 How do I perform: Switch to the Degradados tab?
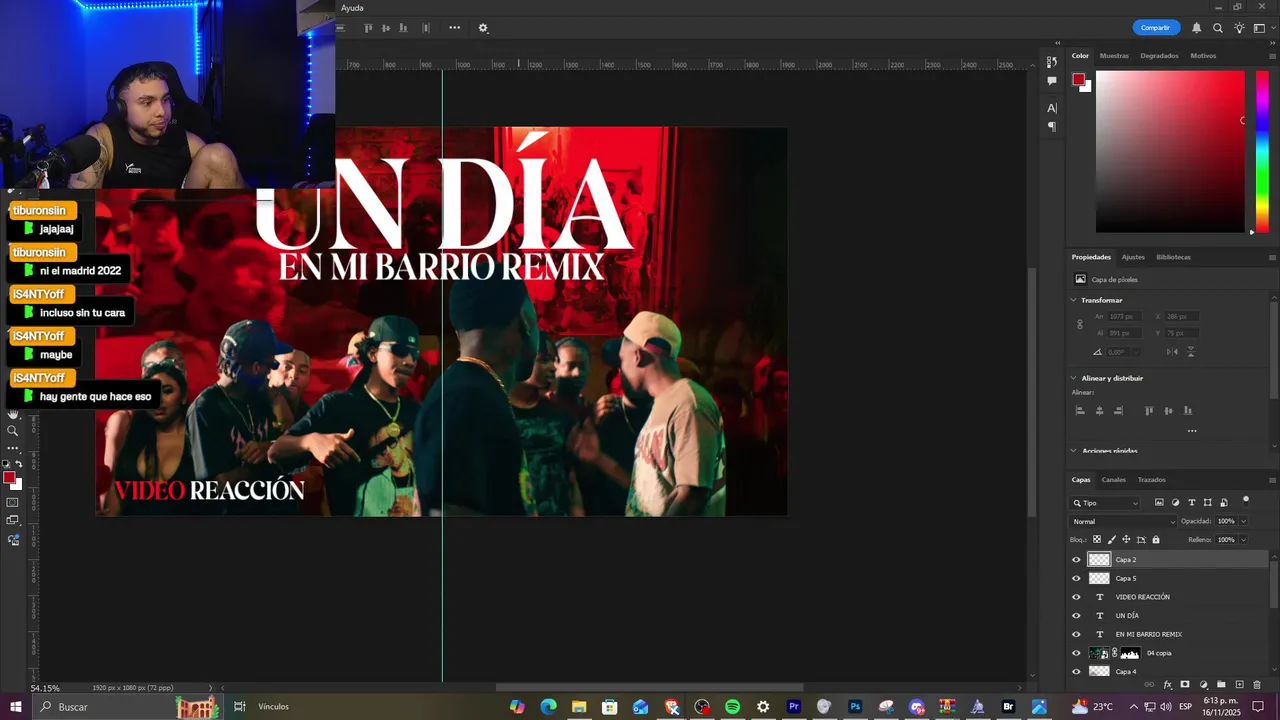1159,56
